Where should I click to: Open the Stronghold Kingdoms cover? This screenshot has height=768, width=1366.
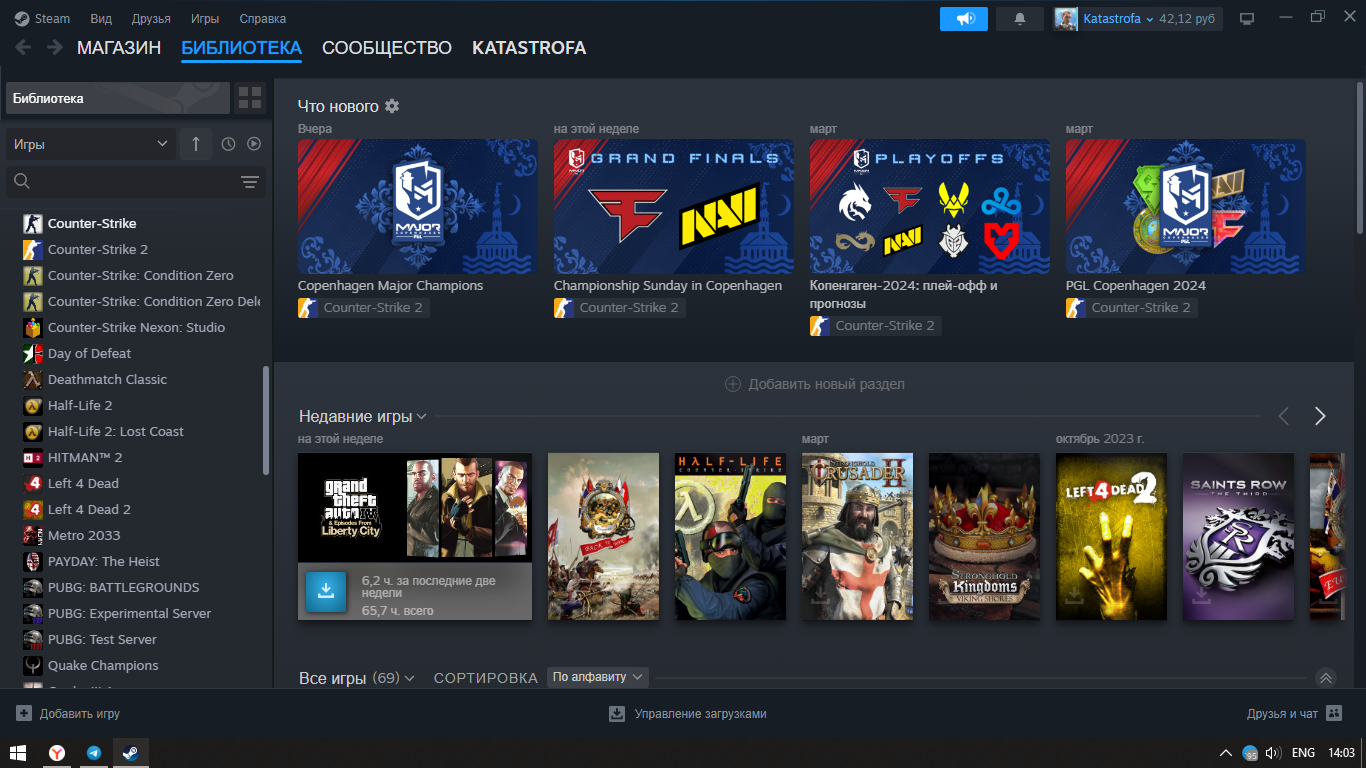pos(984,536)
